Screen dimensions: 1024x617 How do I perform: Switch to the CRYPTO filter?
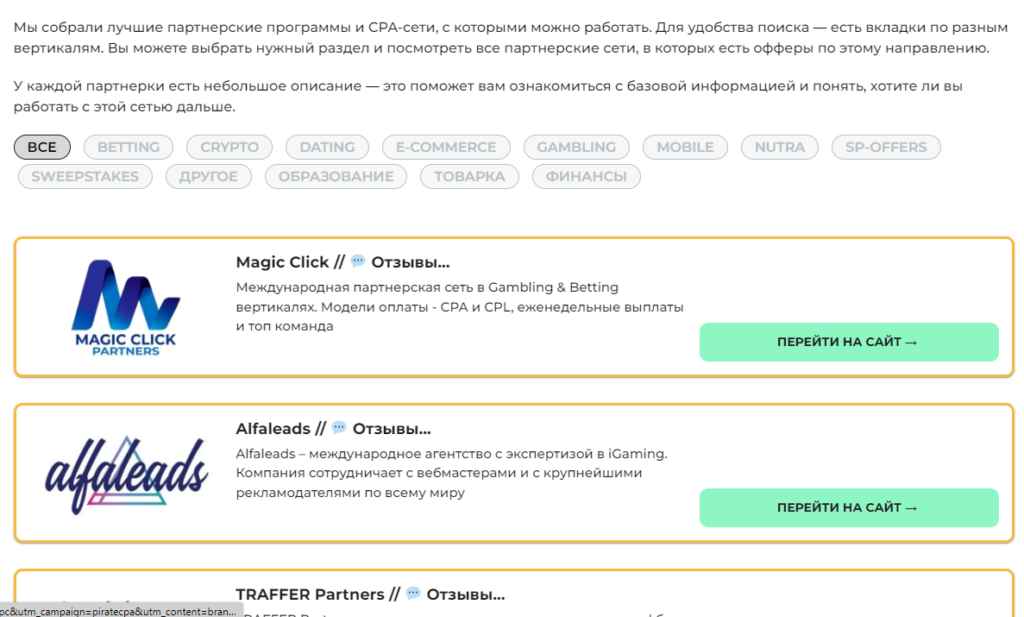[x=229, y=147]
